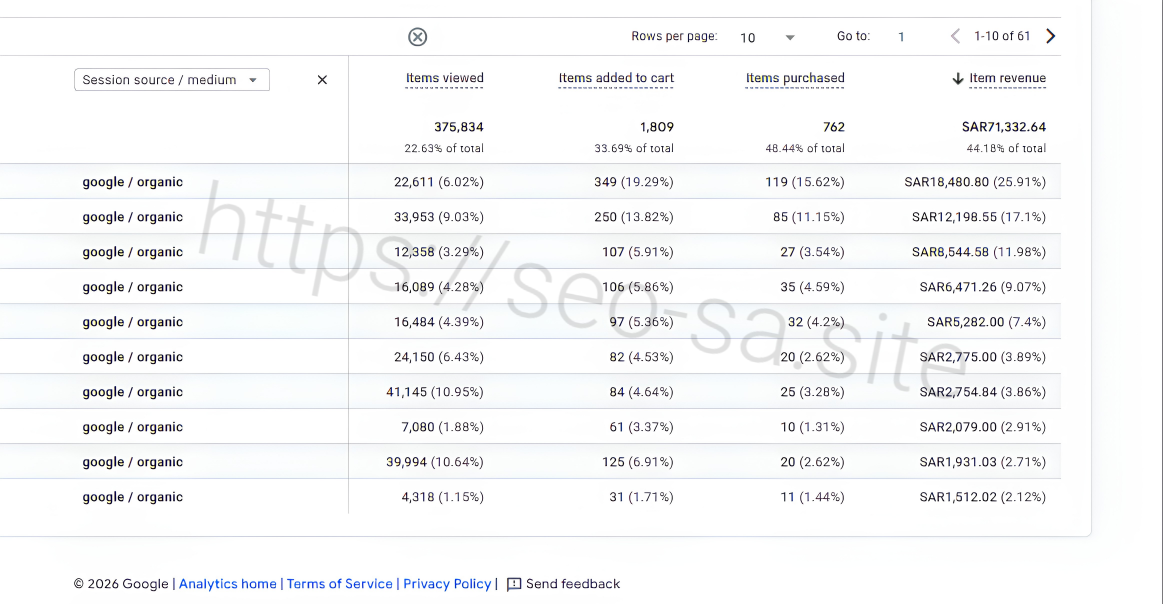This screenshot has height=604, width=1163.
Task: Select the row with 41,145 items viewed
Action: click(x=530, y=392)
